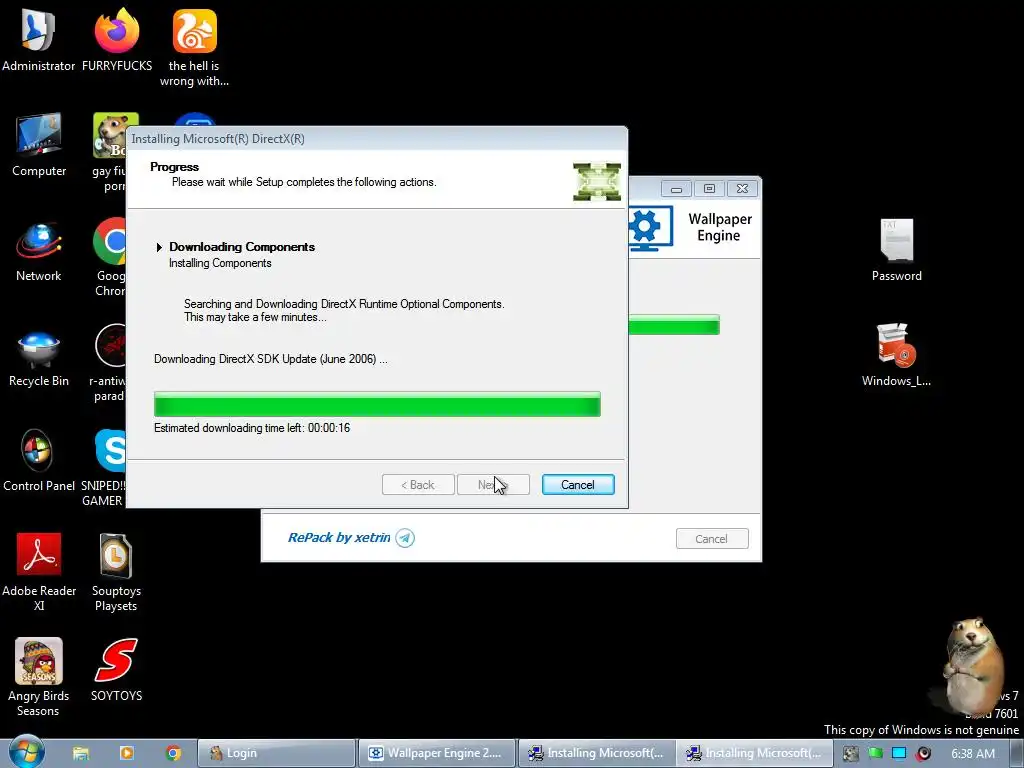Switch to Wallpaper Engine 2... taskbar button

click(x=437, y=753)
